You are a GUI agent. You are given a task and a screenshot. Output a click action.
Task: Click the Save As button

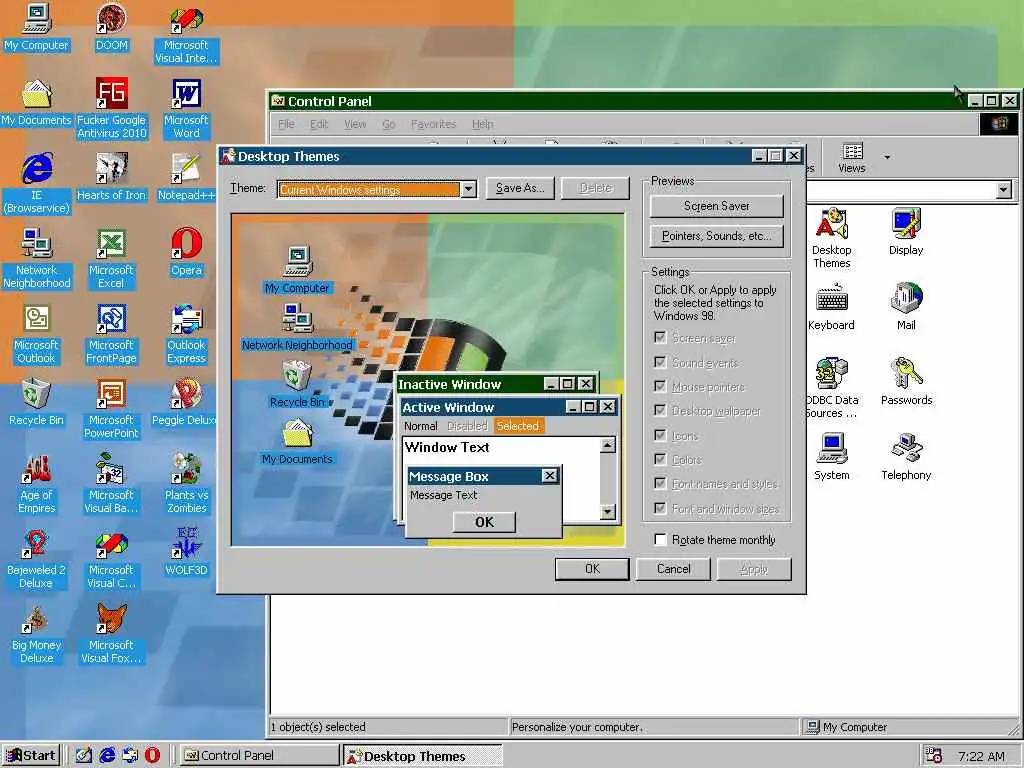[520, 188]
